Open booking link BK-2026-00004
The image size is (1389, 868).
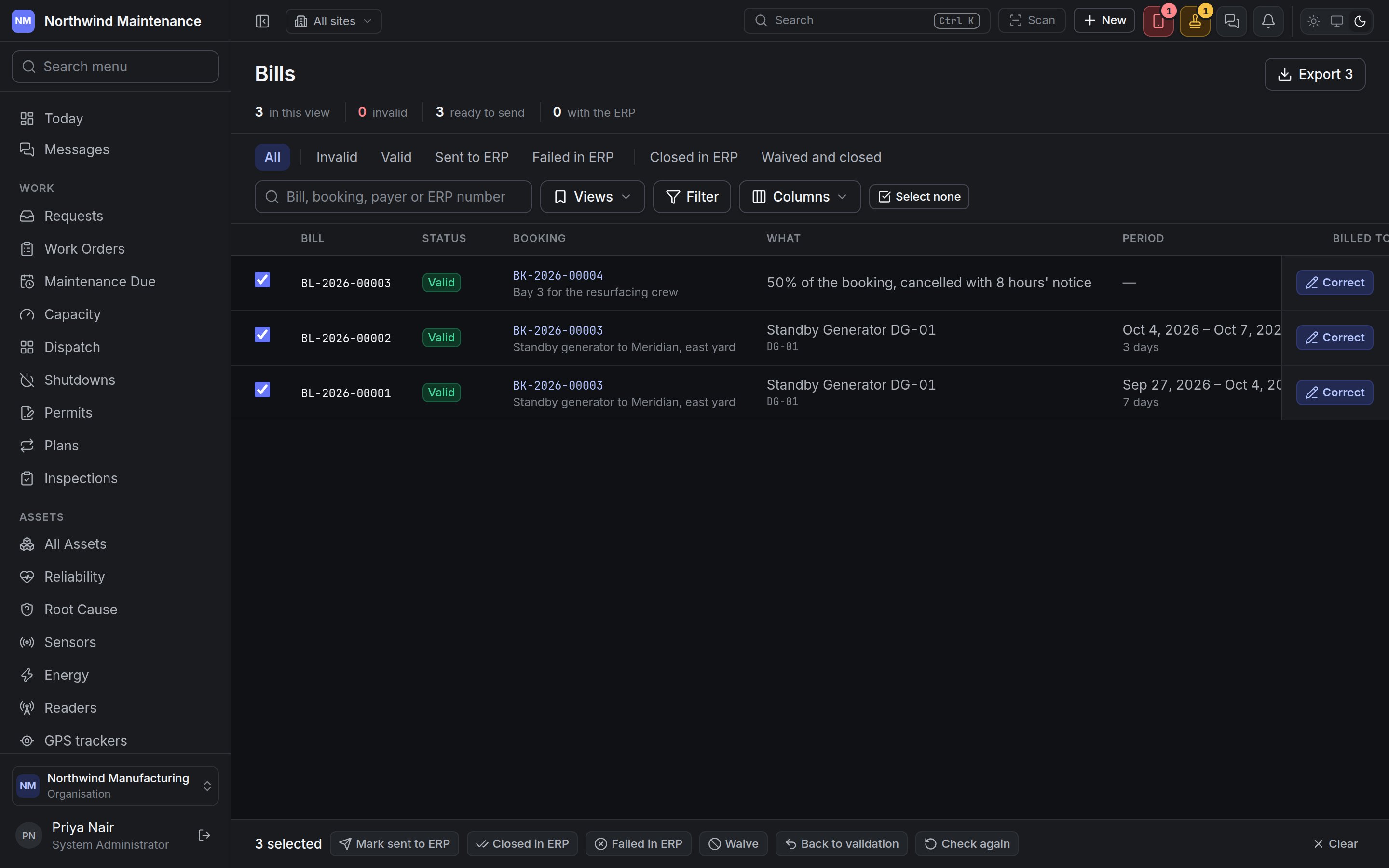click(x=558, y=275)
